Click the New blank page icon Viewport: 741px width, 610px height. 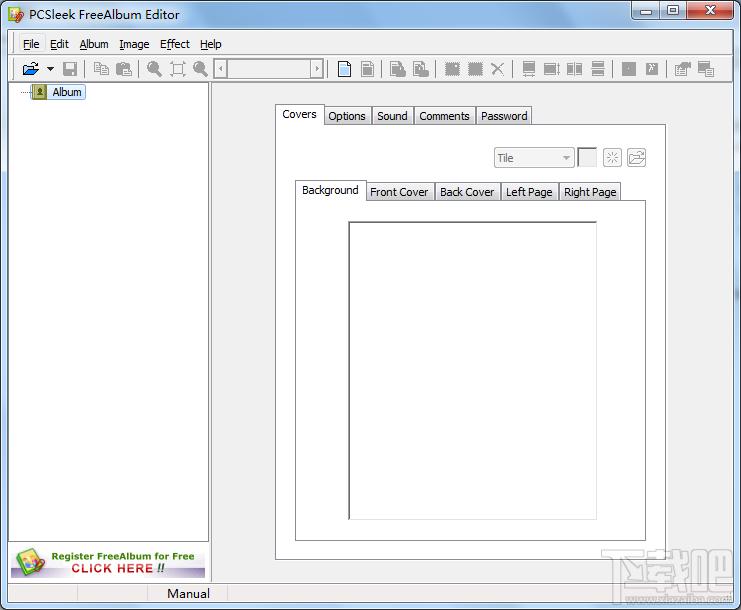coord(345,69)
